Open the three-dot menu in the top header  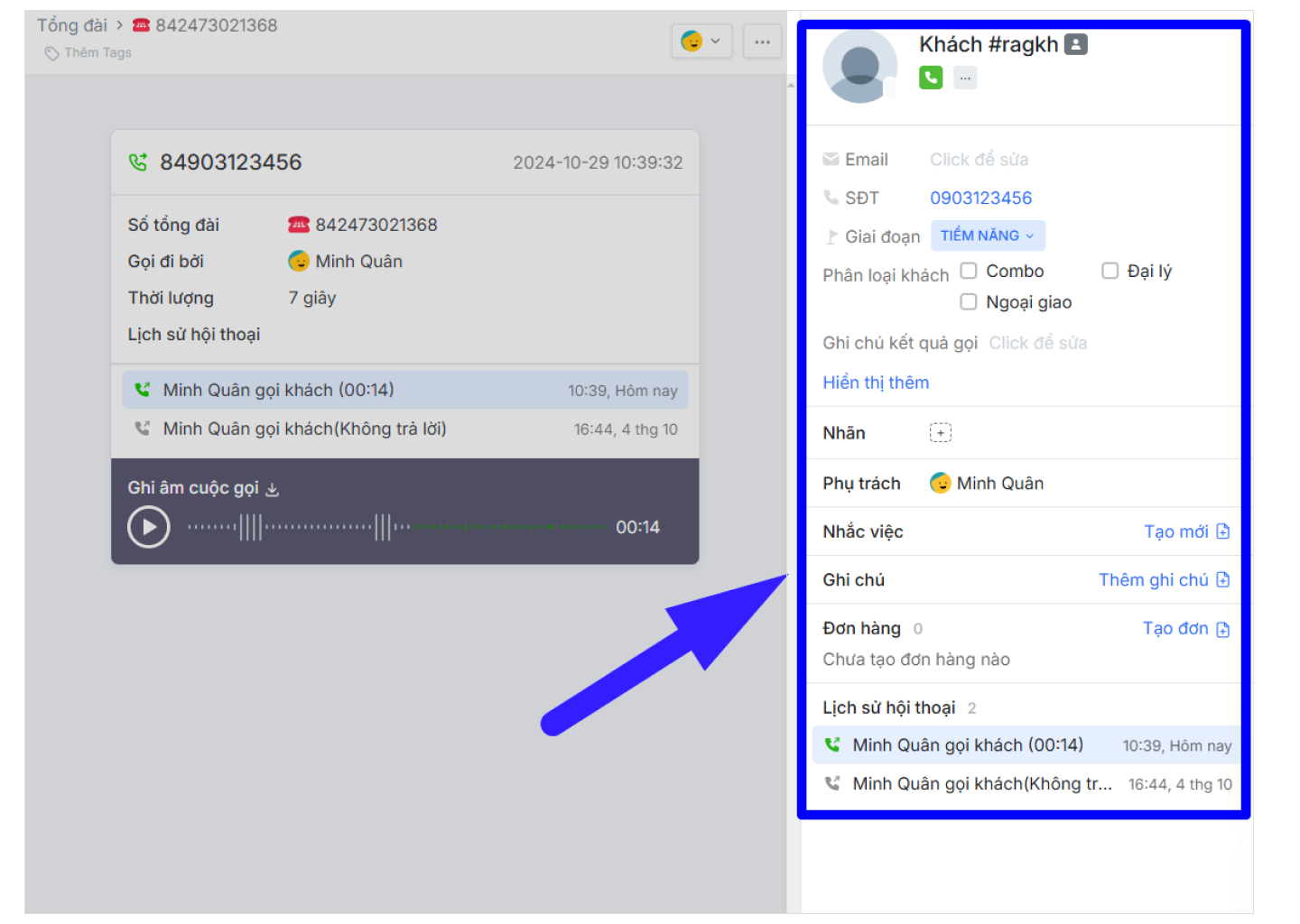tap(762, 42)
